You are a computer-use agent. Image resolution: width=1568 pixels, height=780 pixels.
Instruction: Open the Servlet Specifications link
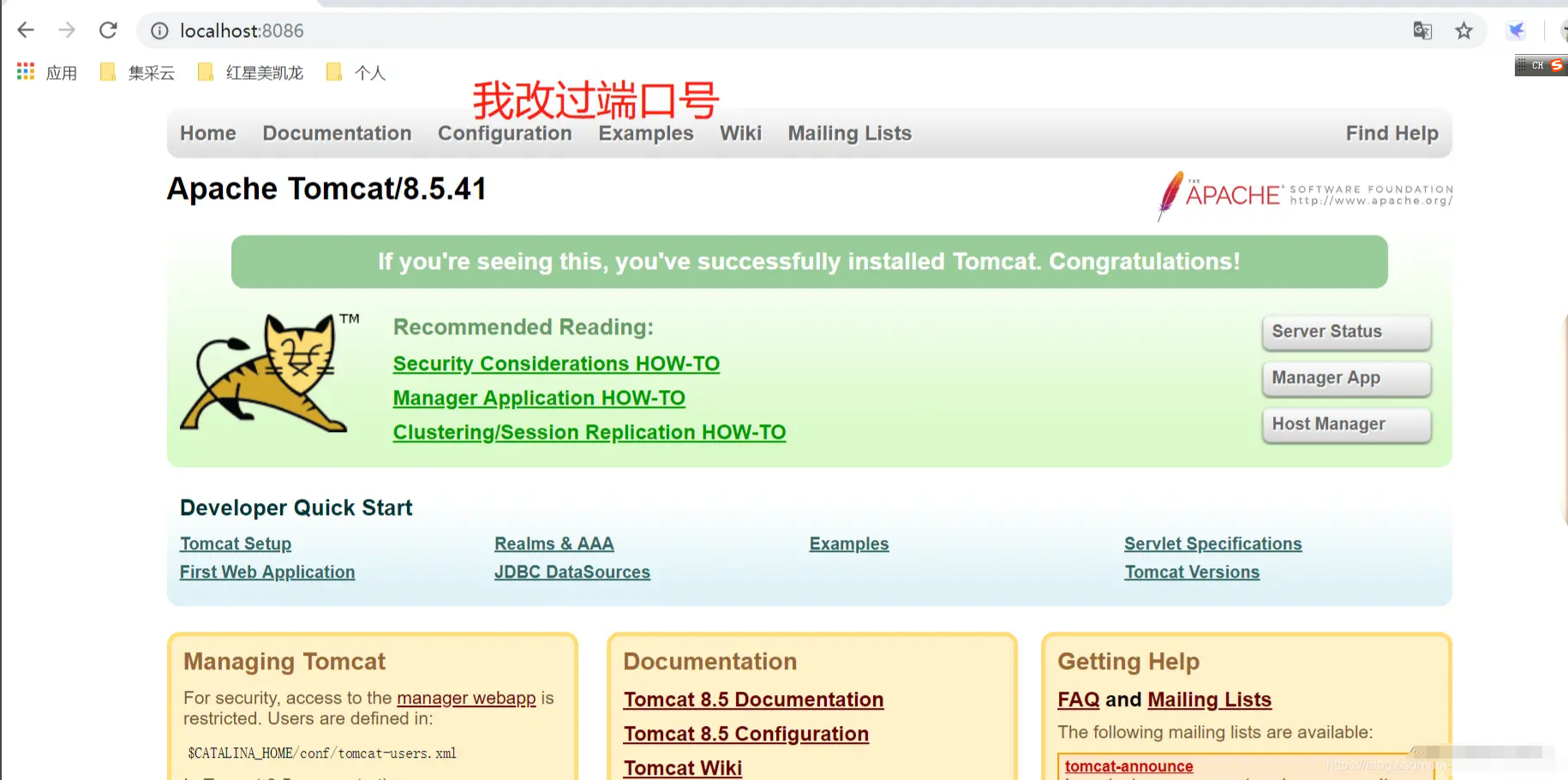click(x=1213, y=543)
